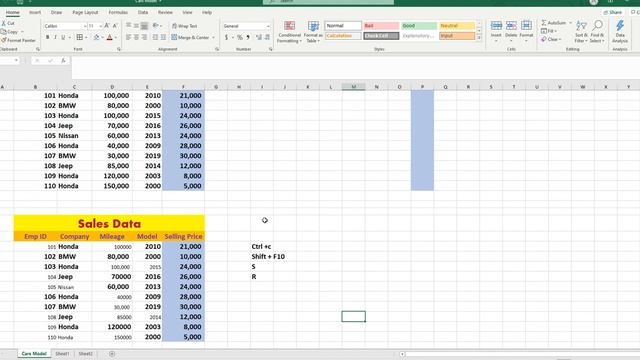The height and width of the screenshot is (360, 640).
Task: Apply Comma style format
Action: tap(248, 38)
